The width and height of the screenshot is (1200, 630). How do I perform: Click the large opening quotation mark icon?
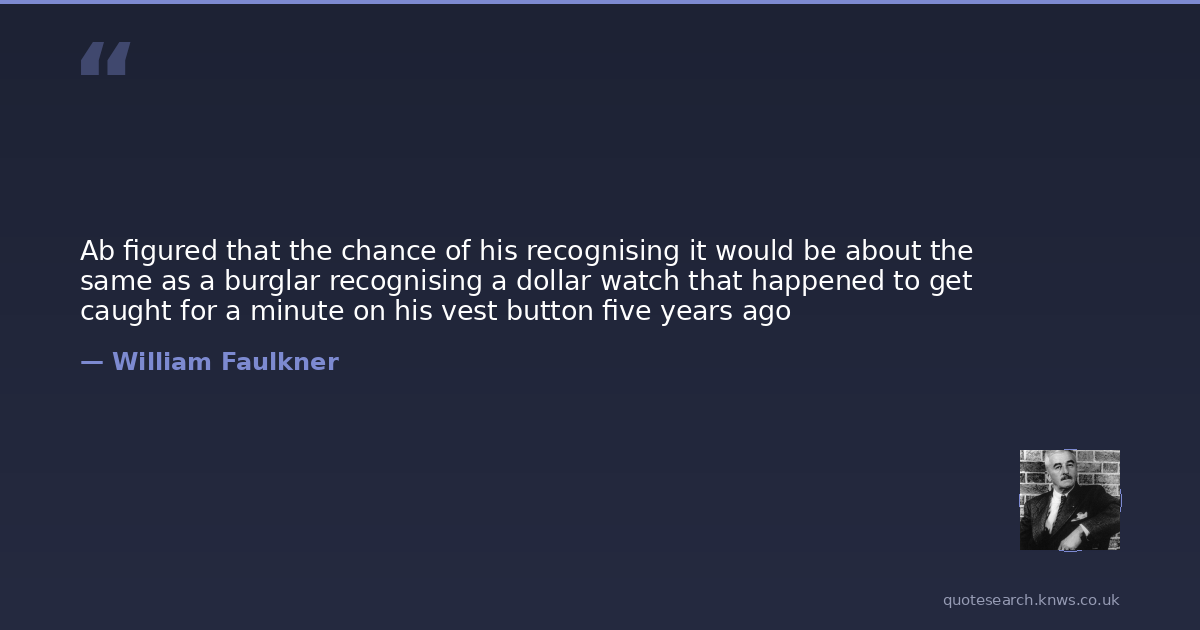click(x=105, y=59)
